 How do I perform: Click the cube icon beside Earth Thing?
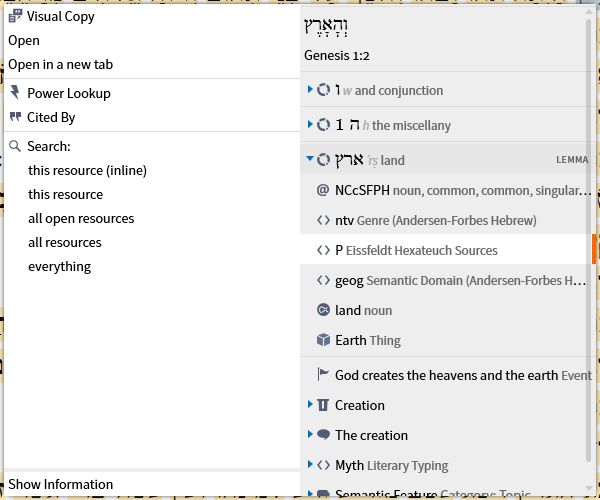point(323,340)
